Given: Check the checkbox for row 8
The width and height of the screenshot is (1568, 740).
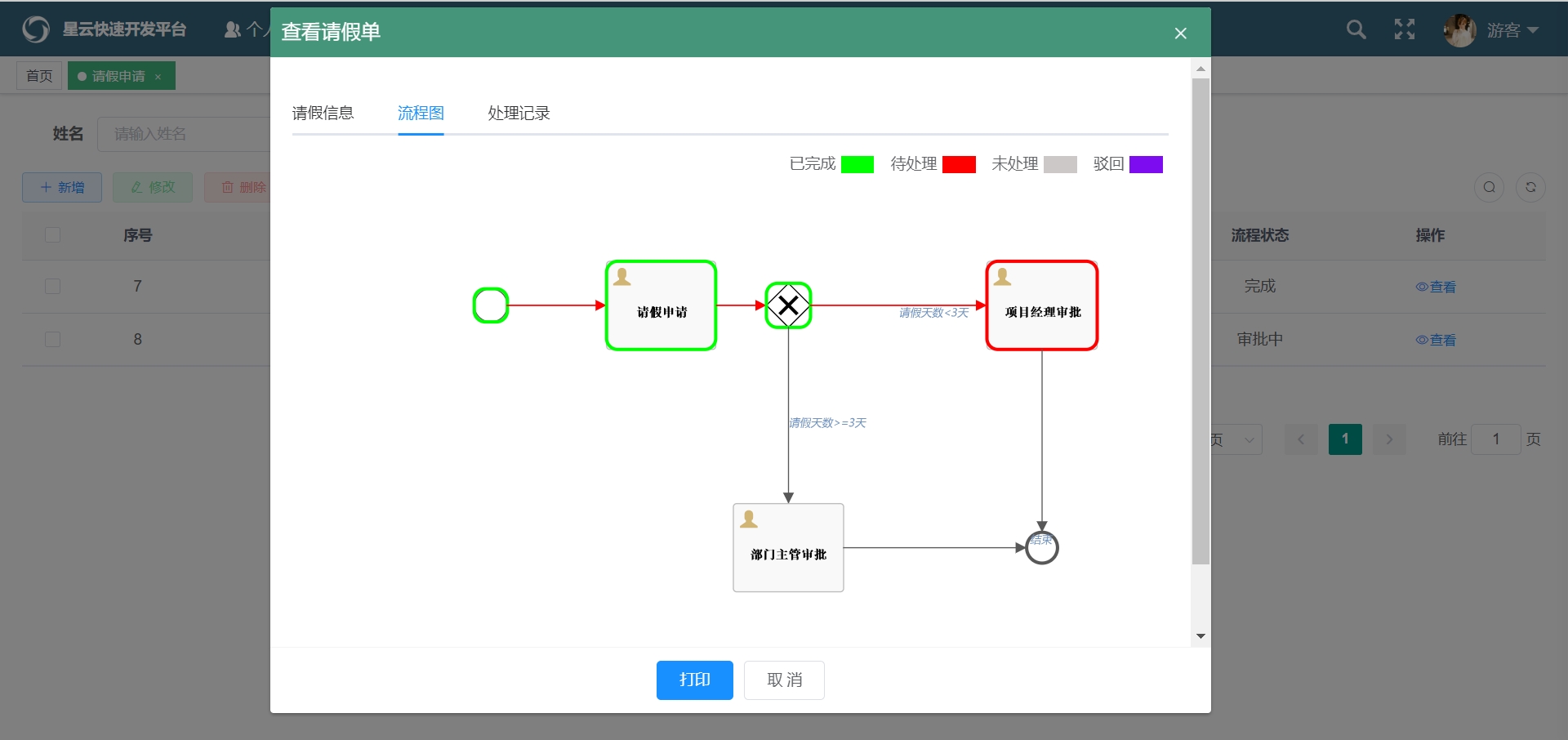Looking at the screenshot, I should (x=53, y=340).
